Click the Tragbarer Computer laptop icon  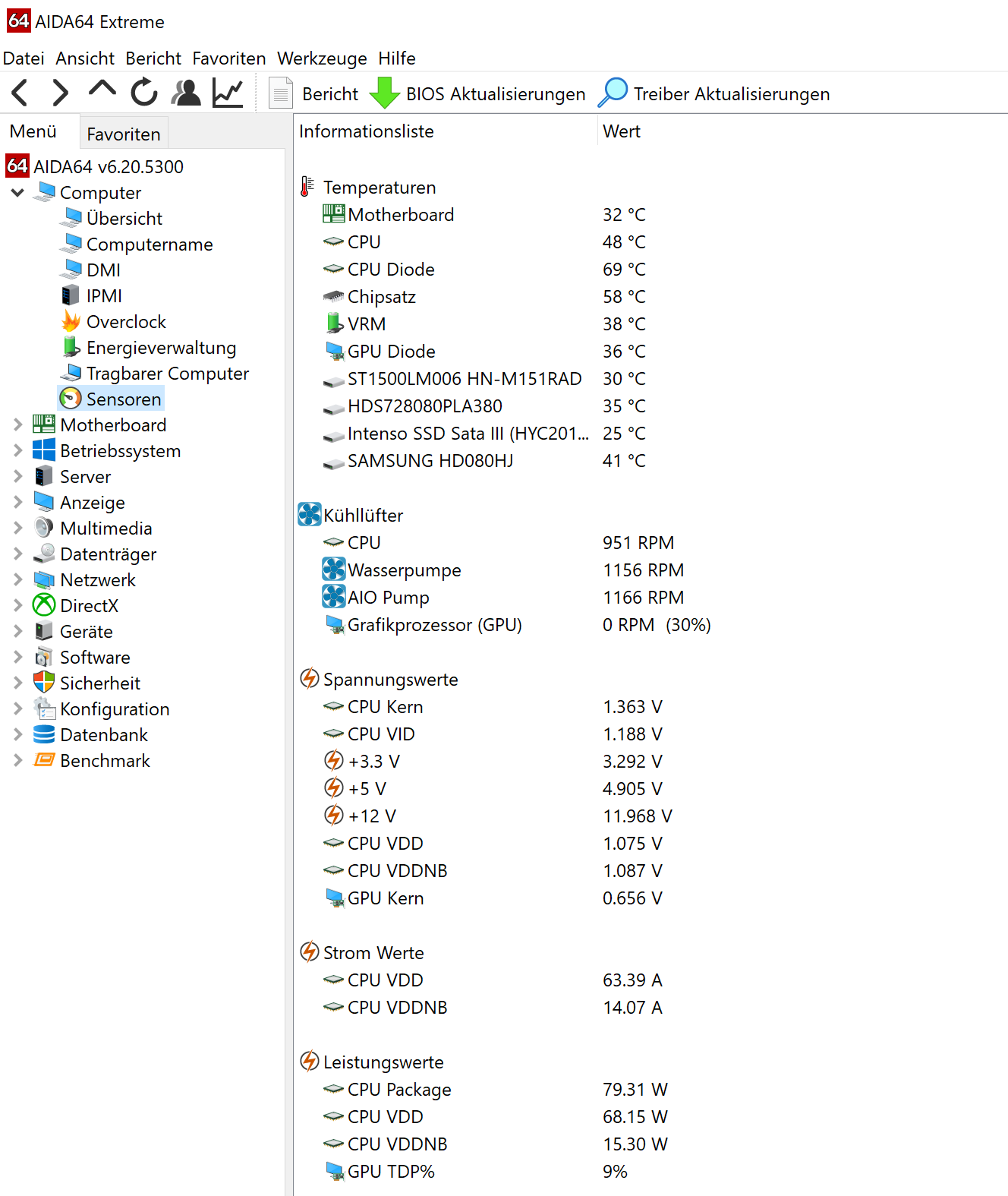tap(71, 373)
